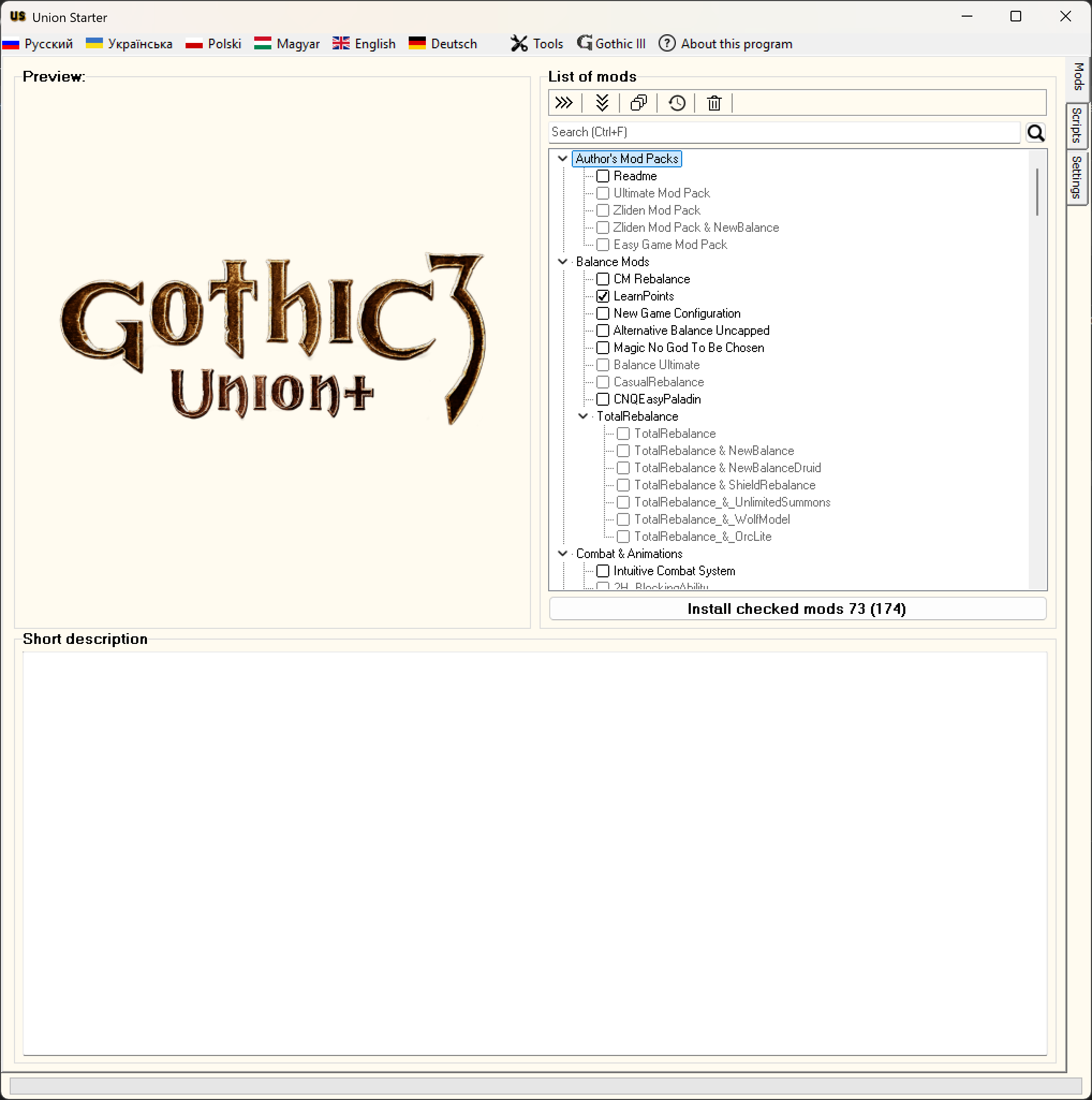Collapse the Author's Mod Packs group
The image size is (1092, 1100).
pyautogui.click(x=562, y=158)
